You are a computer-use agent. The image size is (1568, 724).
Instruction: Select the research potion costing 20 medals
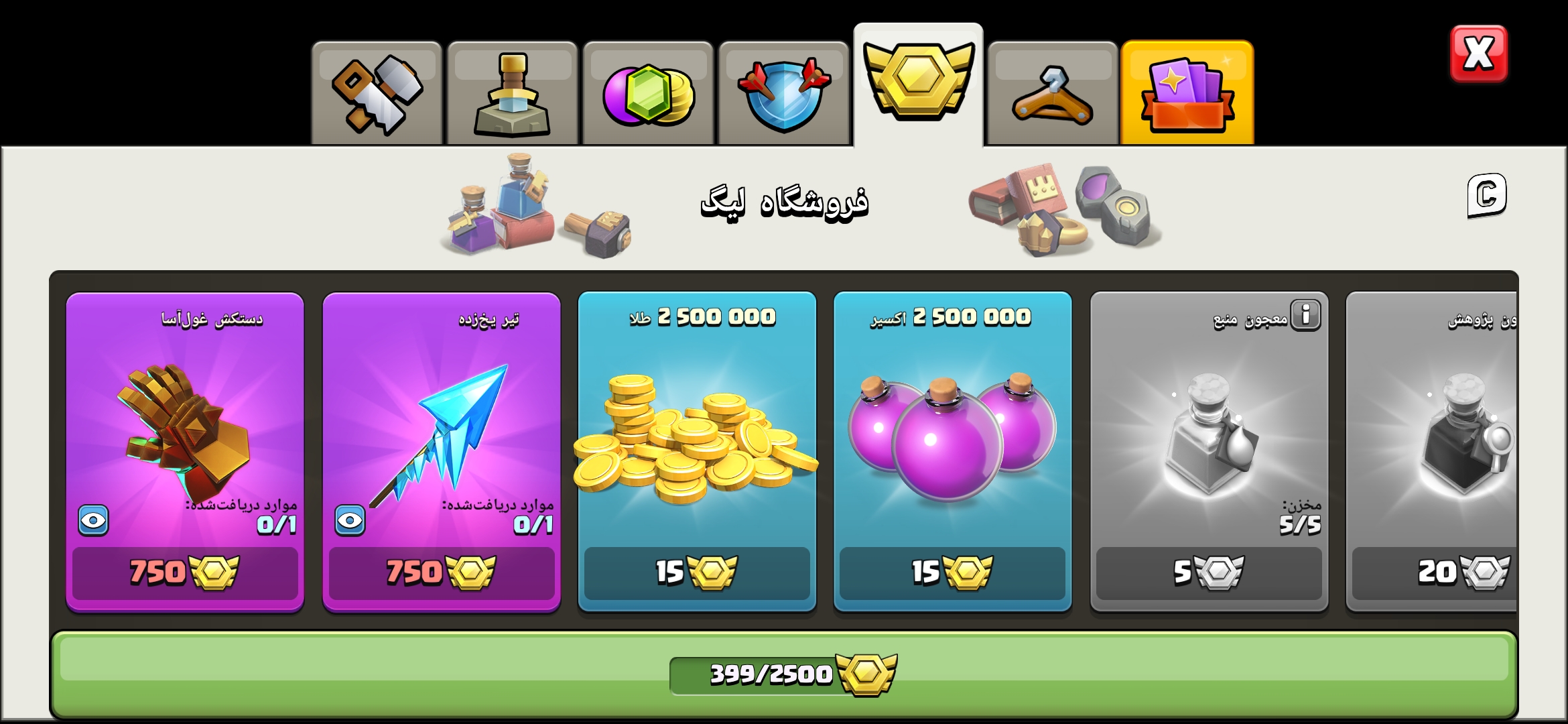[1434, 572]
